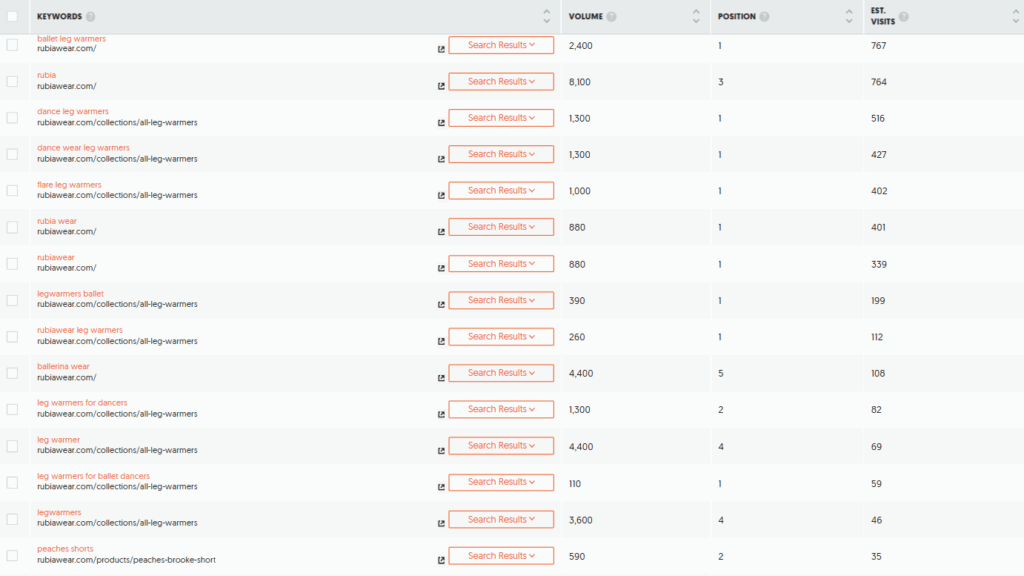Check the box for rubia wear

[12, 227]
